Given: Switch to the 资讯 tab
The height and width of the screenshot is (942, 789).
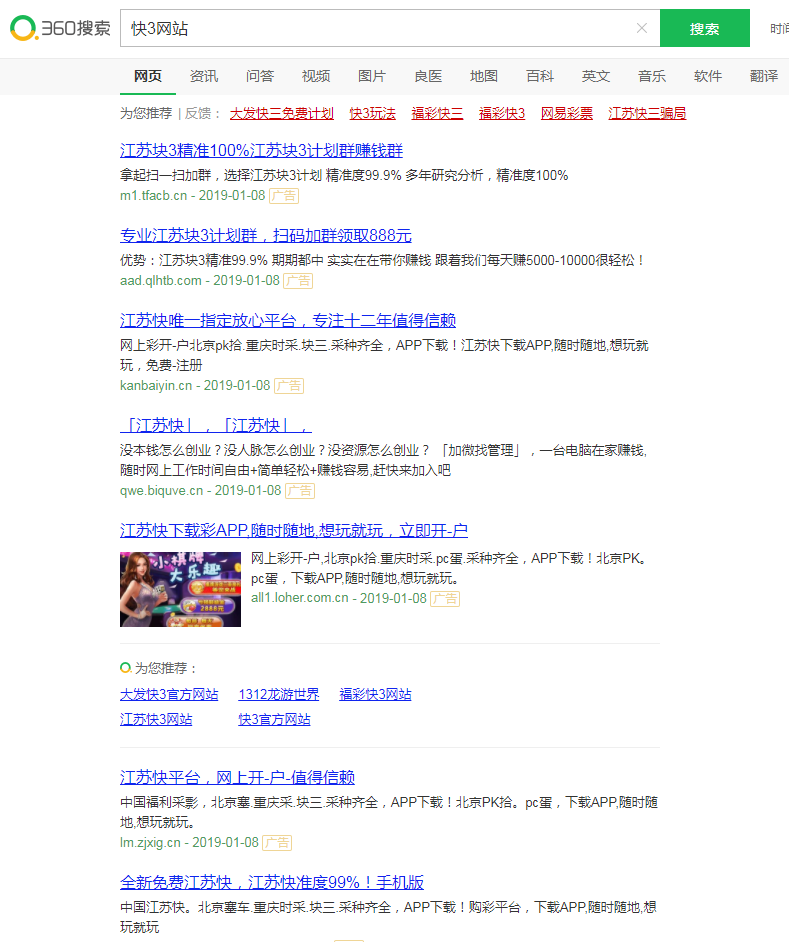Looking at the screenshot, I should pyautogui.click(x=204, y=76).
